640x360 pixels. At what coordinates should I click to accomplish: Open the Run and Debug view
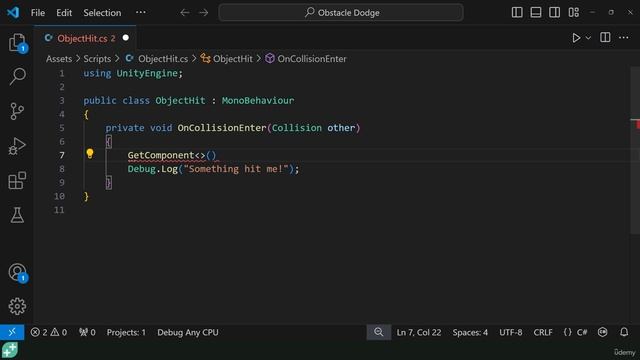[x=17, y=146]
